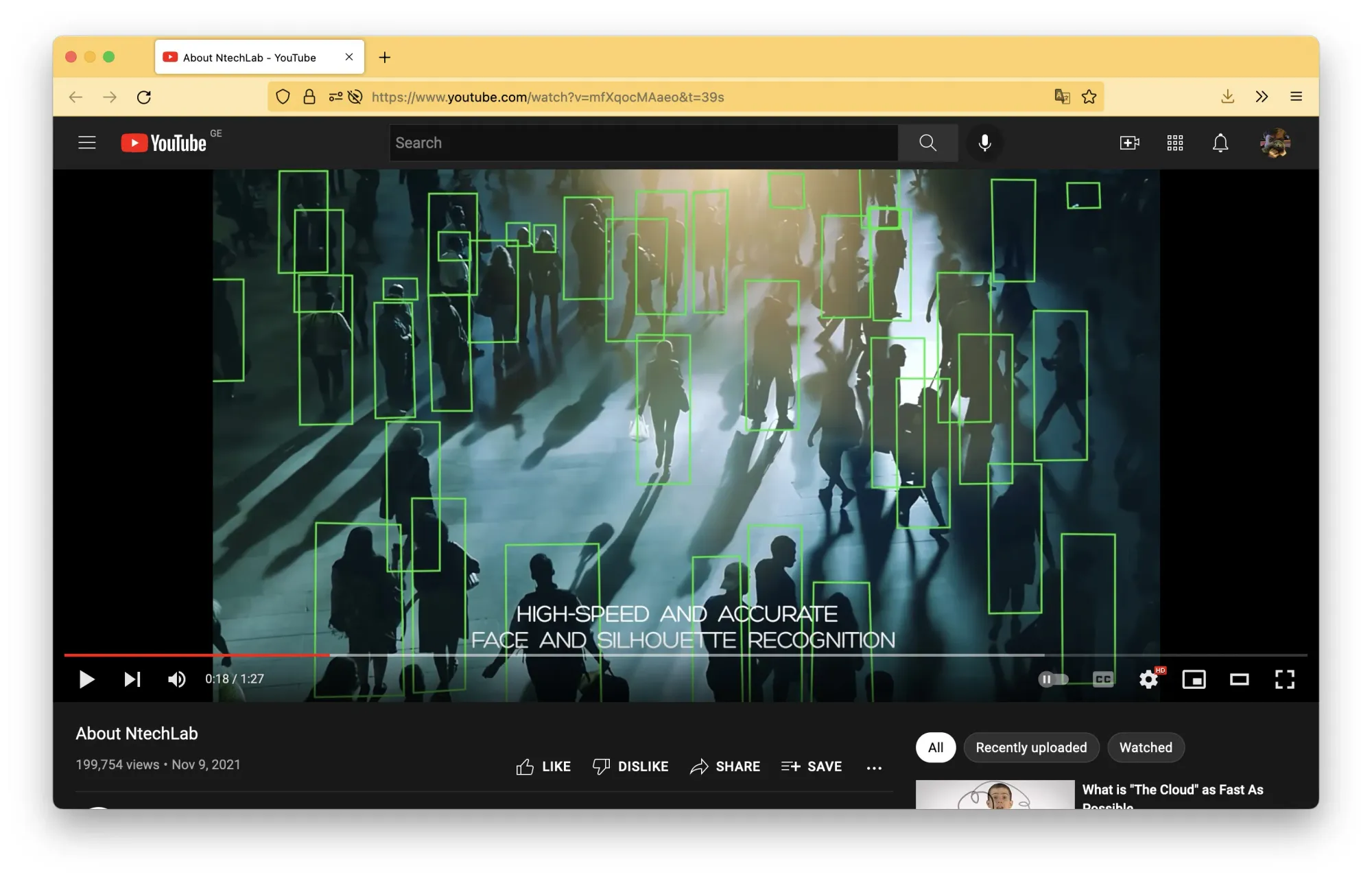Select the Watched filter chip

pyautogui.click(x=1146, y=747)
